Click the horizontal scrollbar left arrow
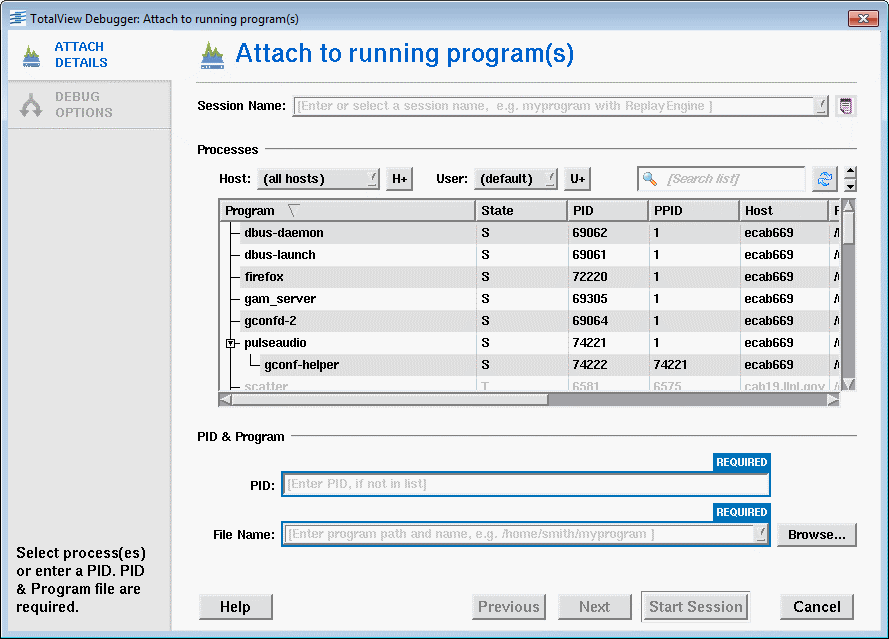889x639 pixels. tap(225, 400)
